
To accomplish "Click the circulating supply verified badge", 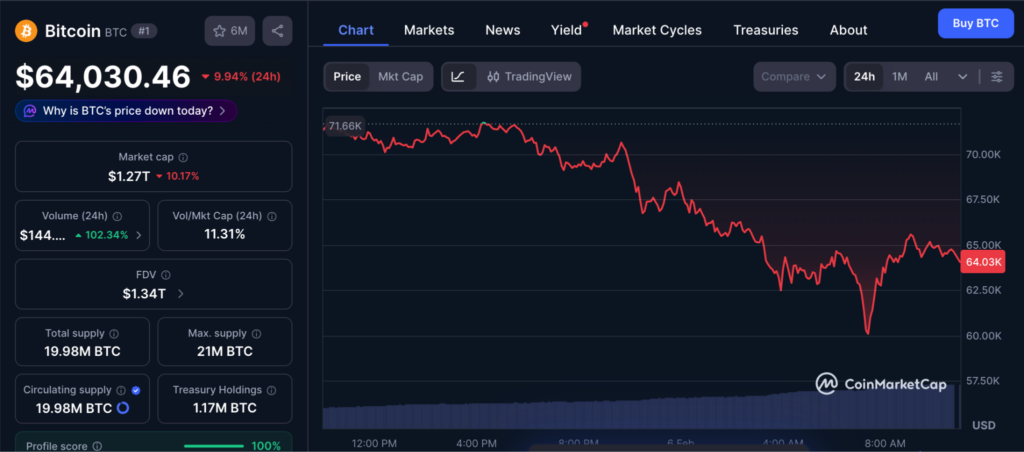I will coord(136,390).
